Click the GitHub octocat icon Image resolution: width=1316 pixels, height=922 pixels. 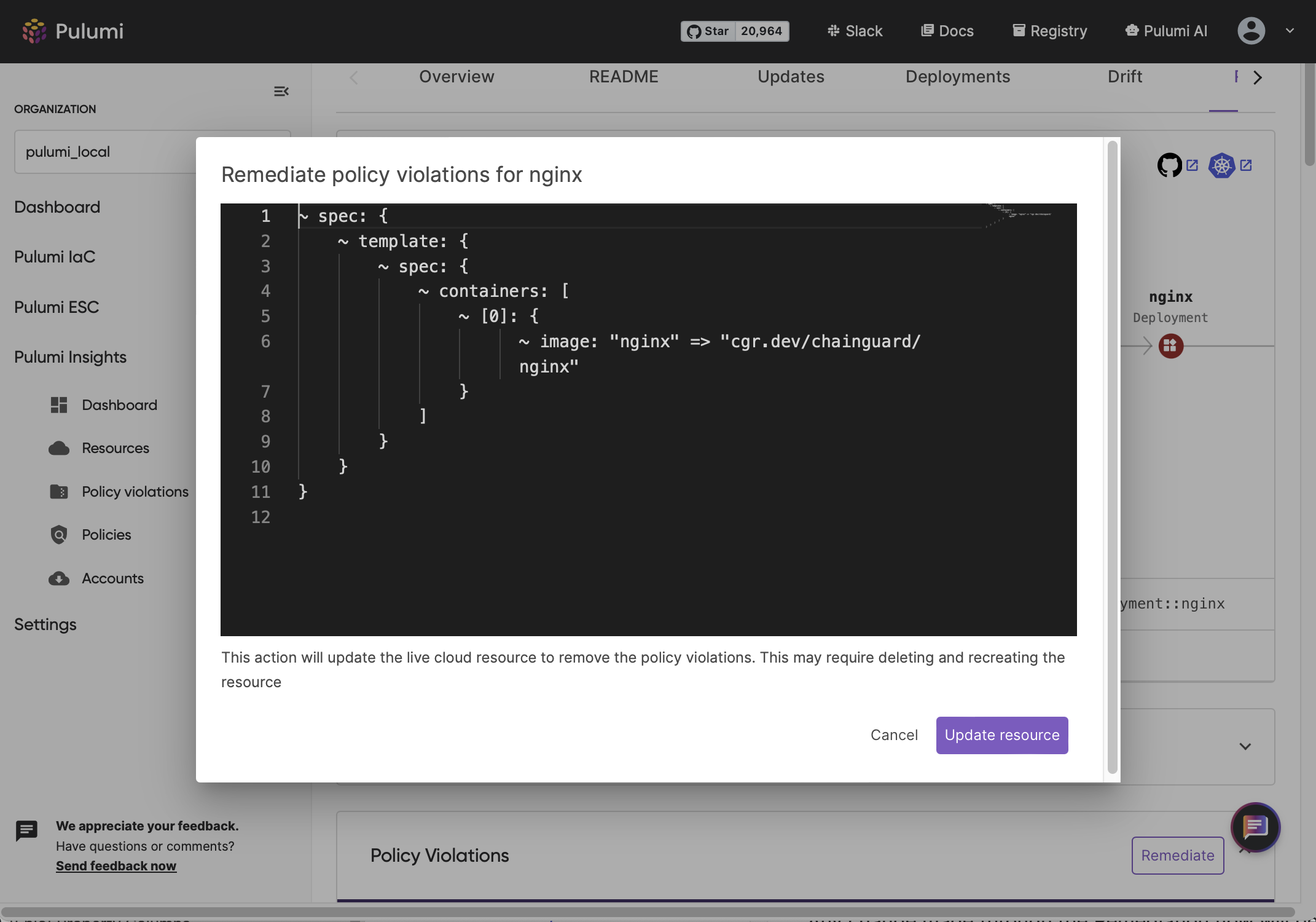click(1169, 165)
